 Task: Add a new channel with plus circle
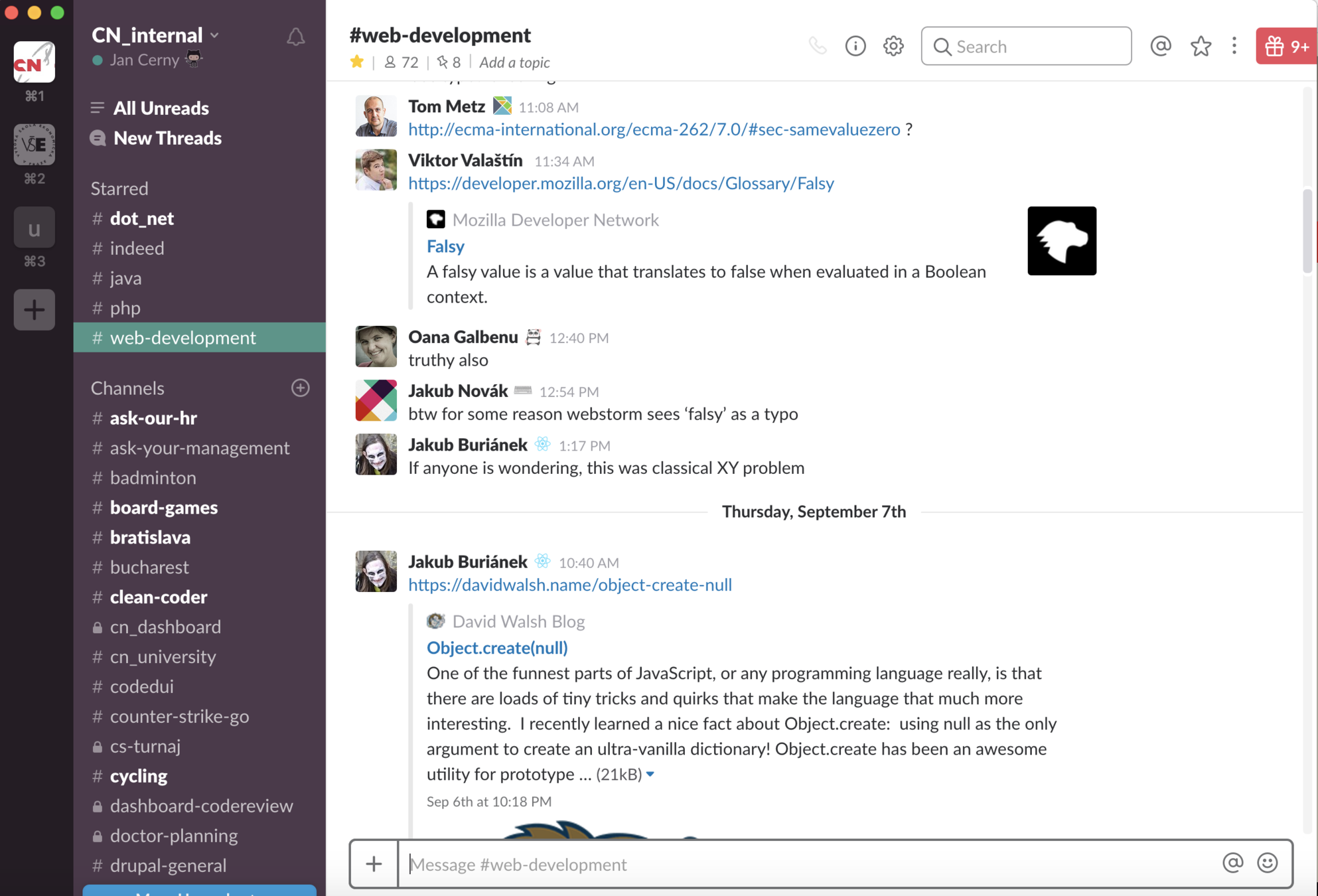[x=300, y=388]
